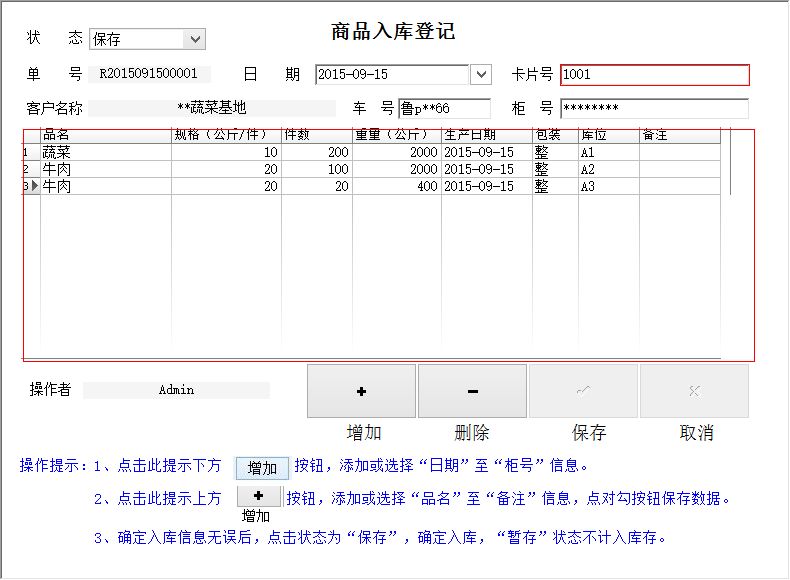The height and width of the screenshot is (580, 790).
Task: Click the minus 删除 delete-row button
Action: 472,391
